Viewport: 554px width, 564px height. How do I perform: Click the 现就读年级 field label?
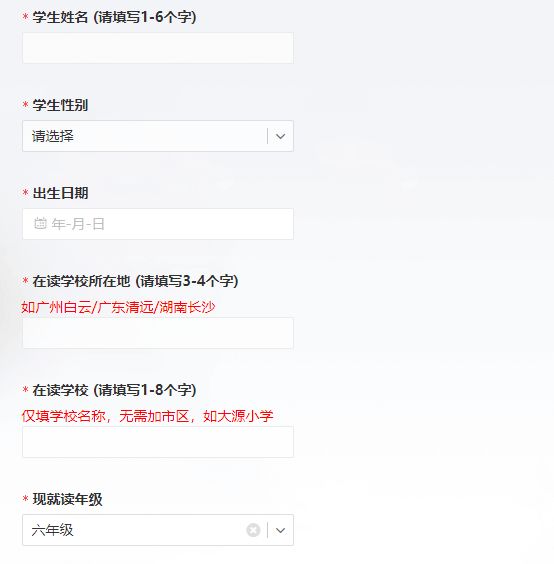click(67, 499)
